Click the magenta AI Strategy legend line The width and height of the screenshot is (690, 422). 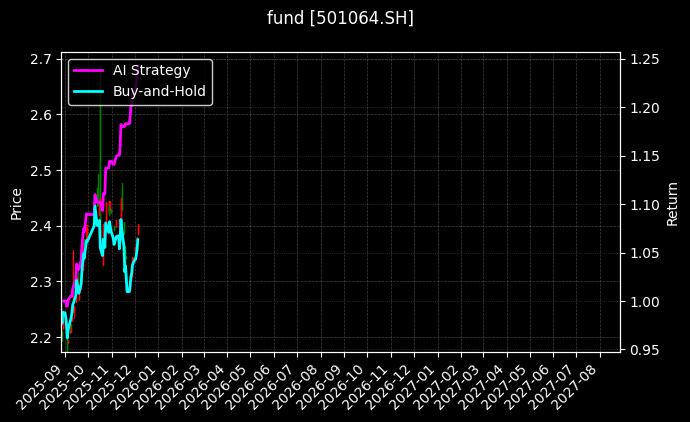[88, 70]
